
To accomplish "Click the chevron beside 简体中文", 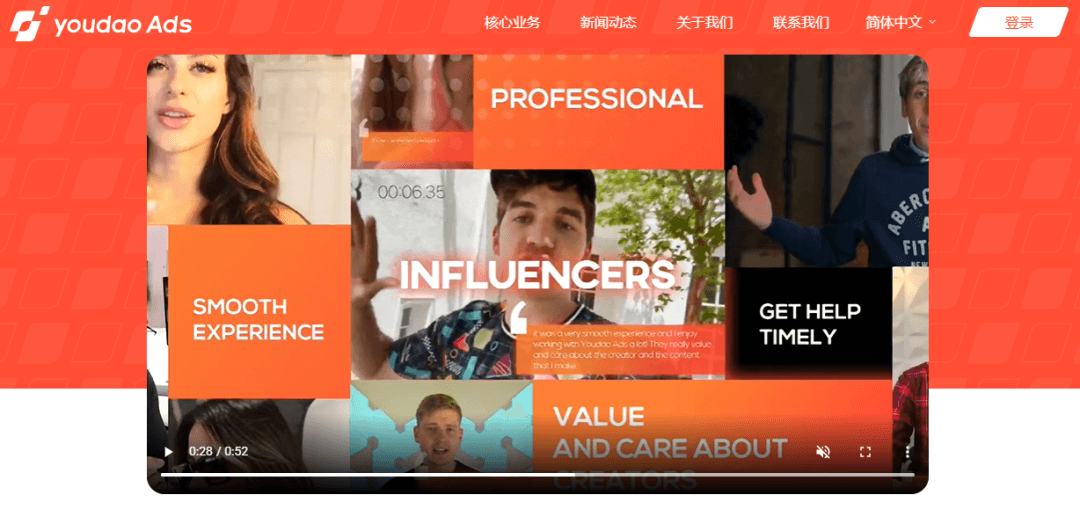I will point(932,22).
